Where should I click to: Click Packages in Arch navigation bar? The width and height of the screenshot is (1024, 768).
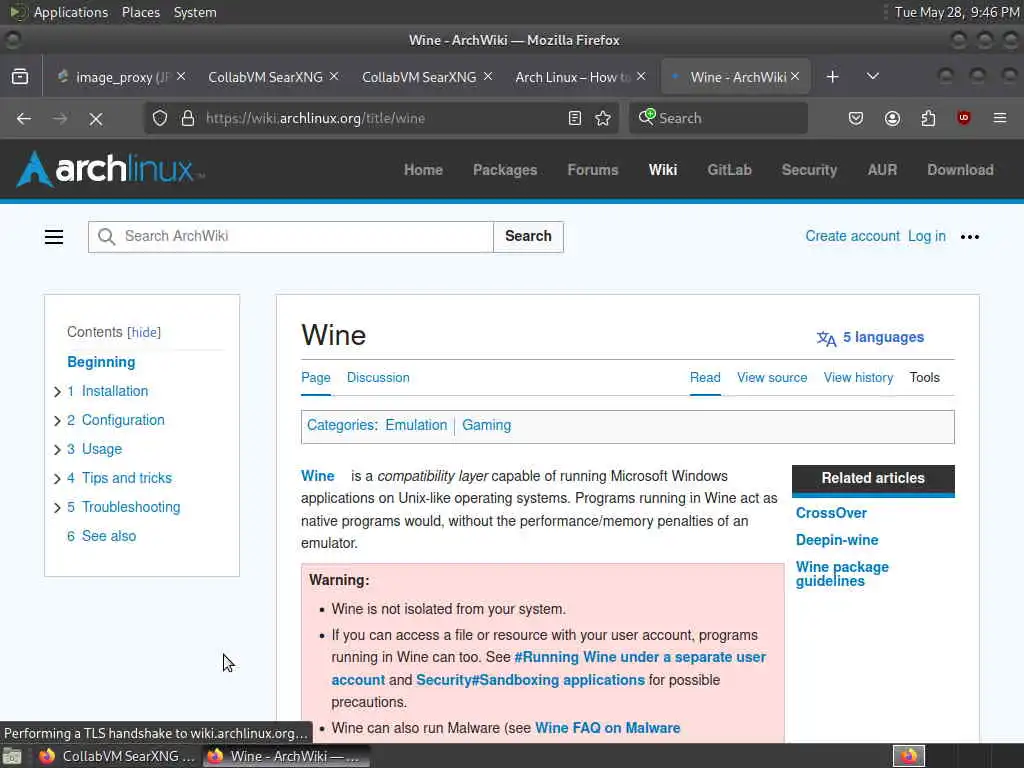(x=505, y=170)
